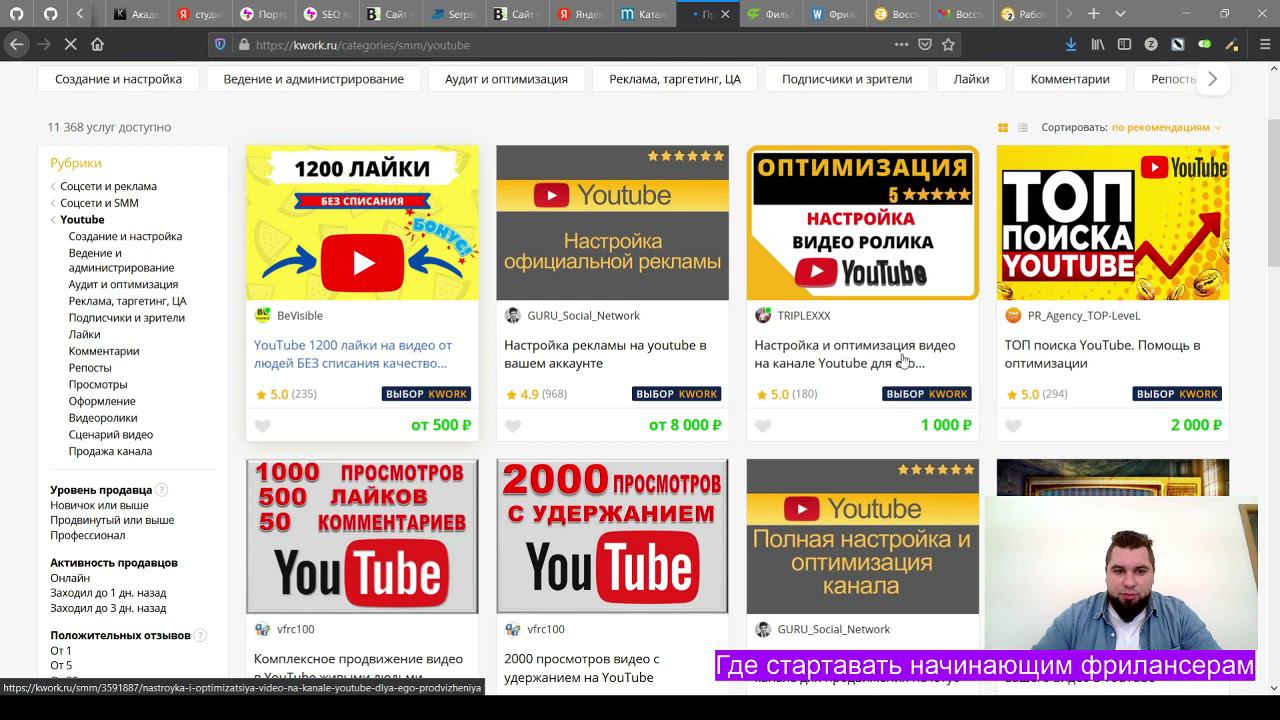Open sidebar Продажа канала subcategory link
Viewport: 1280px width, 720px height.
[110, 452]
